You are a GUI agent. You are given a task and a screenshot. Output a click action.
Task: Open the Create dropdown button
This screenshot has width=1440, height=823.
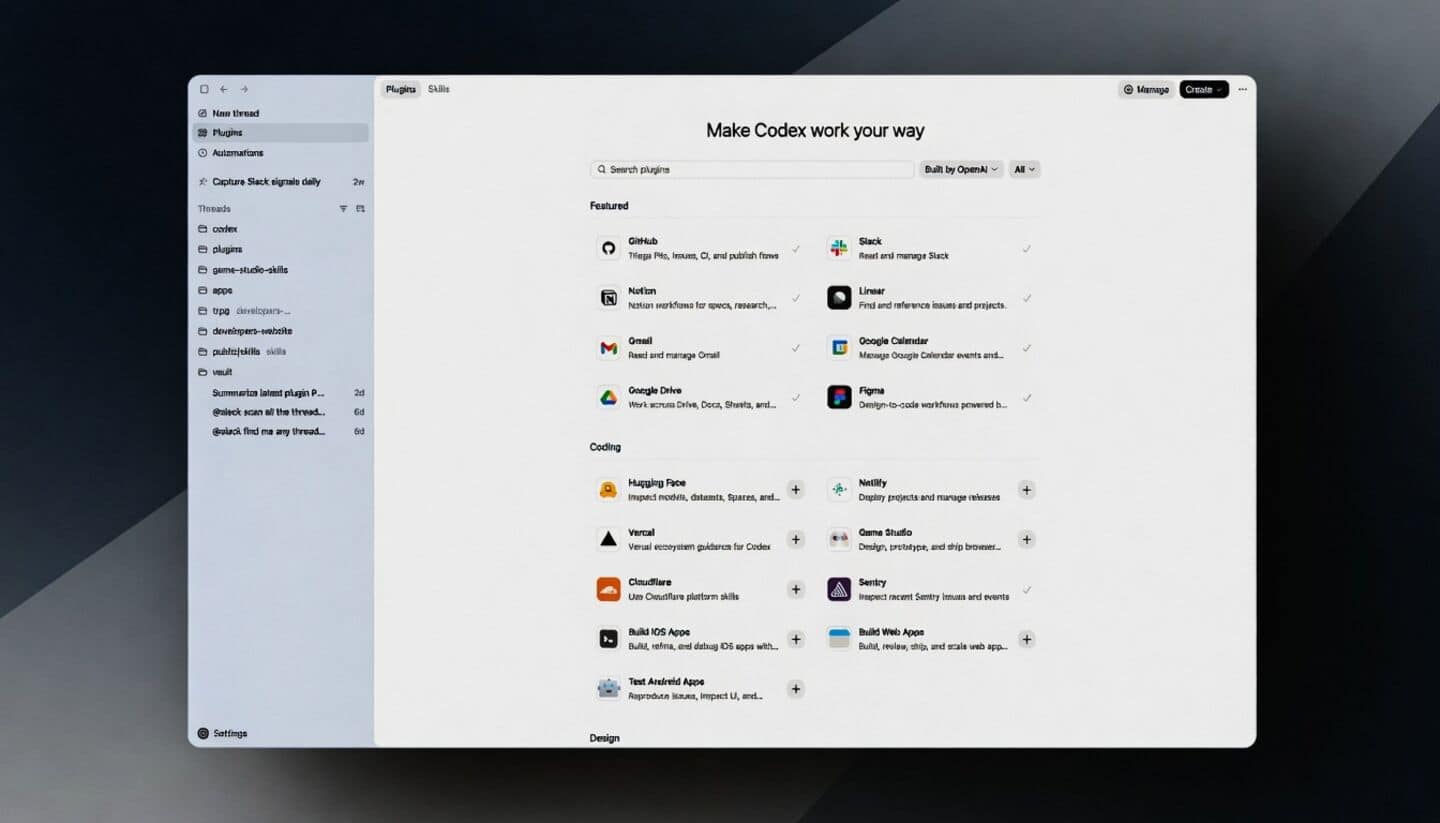1204,89
